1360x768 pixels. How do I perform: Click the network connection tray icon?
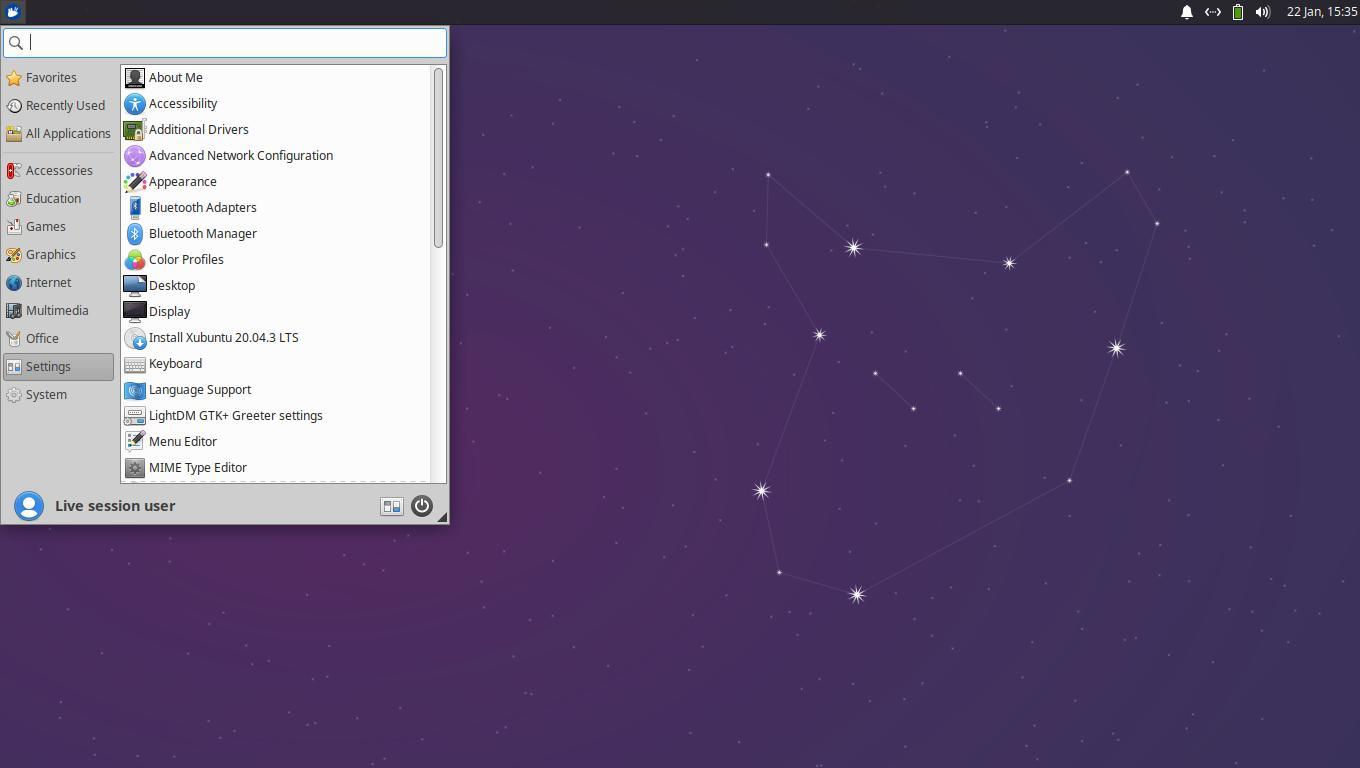click(x=1212, y=12)
